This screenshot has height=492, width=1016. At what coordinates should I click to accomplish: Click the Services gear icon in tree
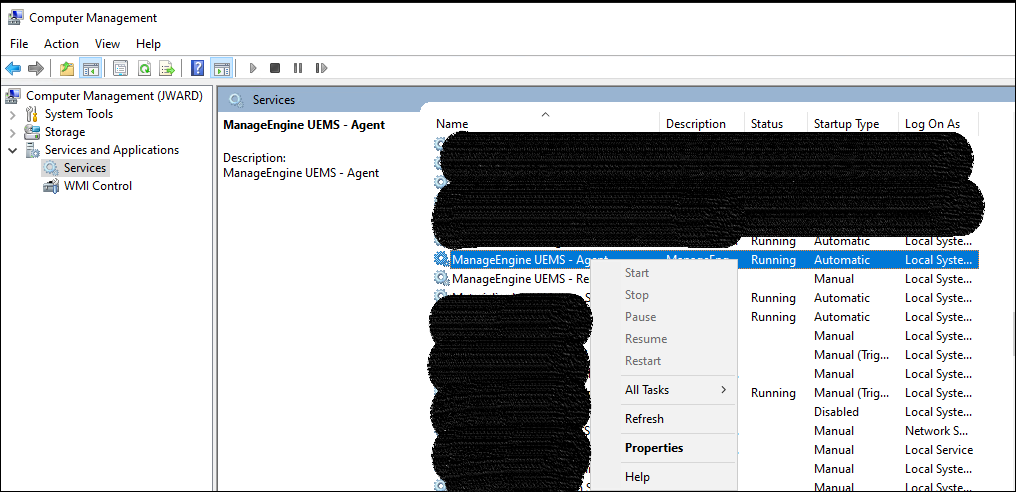51,168
